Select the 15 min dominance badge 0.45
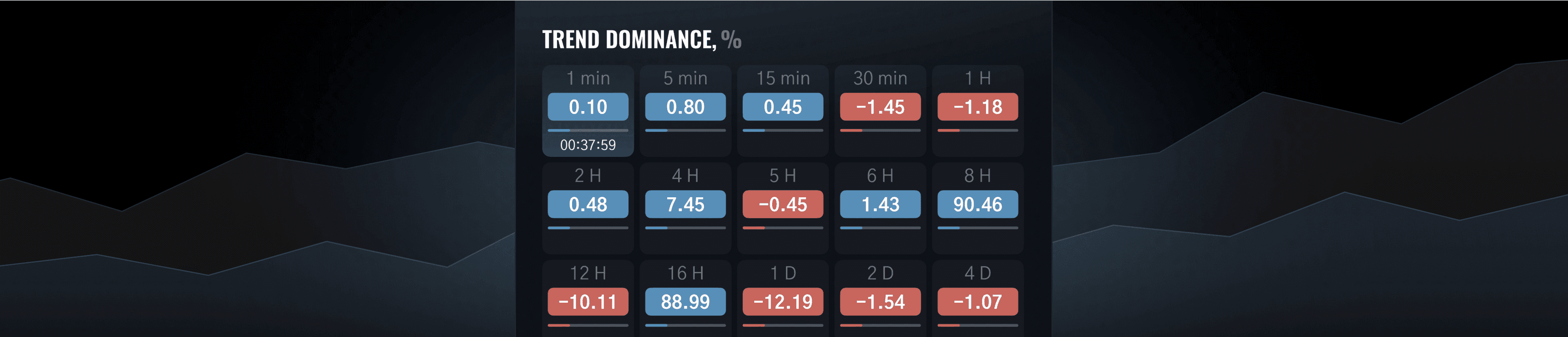 (783, 107)
